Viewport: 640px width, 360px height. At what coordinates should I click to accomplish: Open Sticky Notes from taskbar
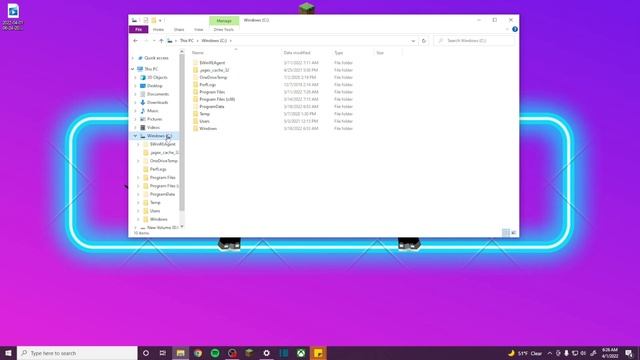[318, 353]
